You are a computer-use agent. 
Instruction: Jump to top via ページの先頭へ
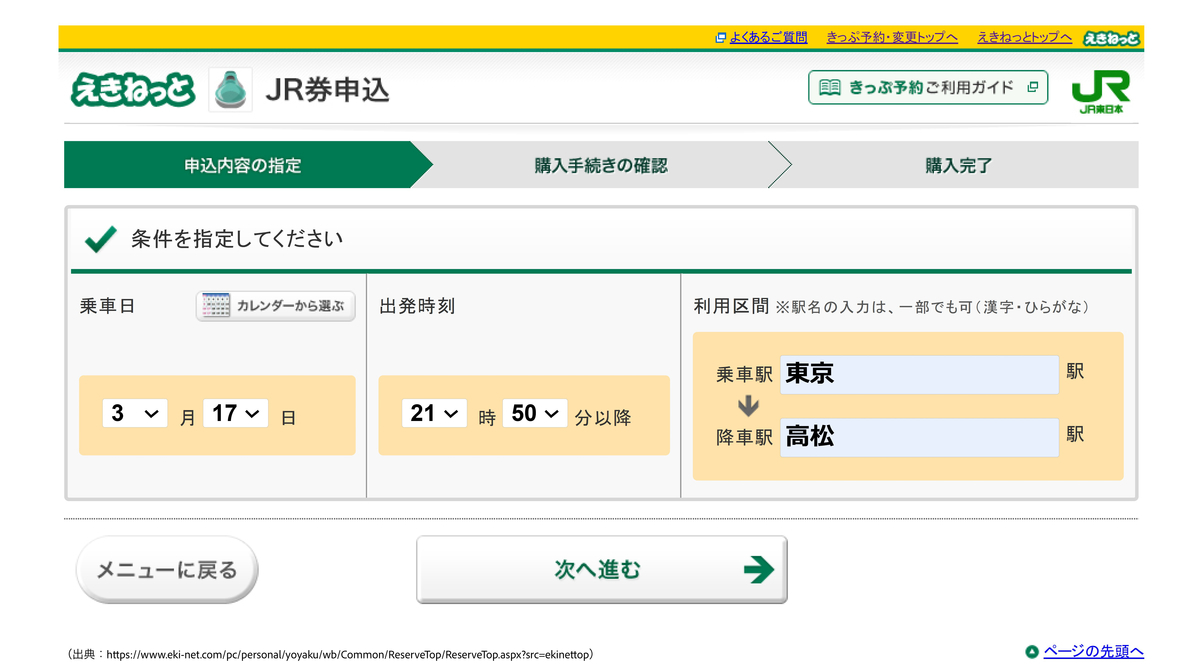(1093, 652)
